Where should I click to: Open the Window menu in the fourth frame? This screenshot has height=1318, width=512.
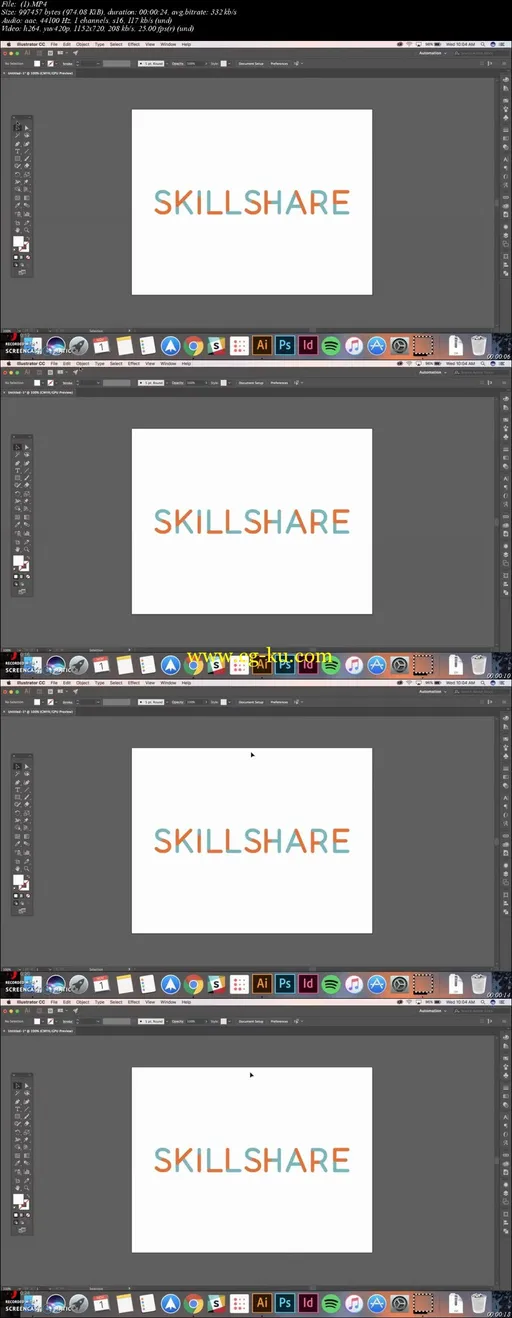[x=168, y=1001]
